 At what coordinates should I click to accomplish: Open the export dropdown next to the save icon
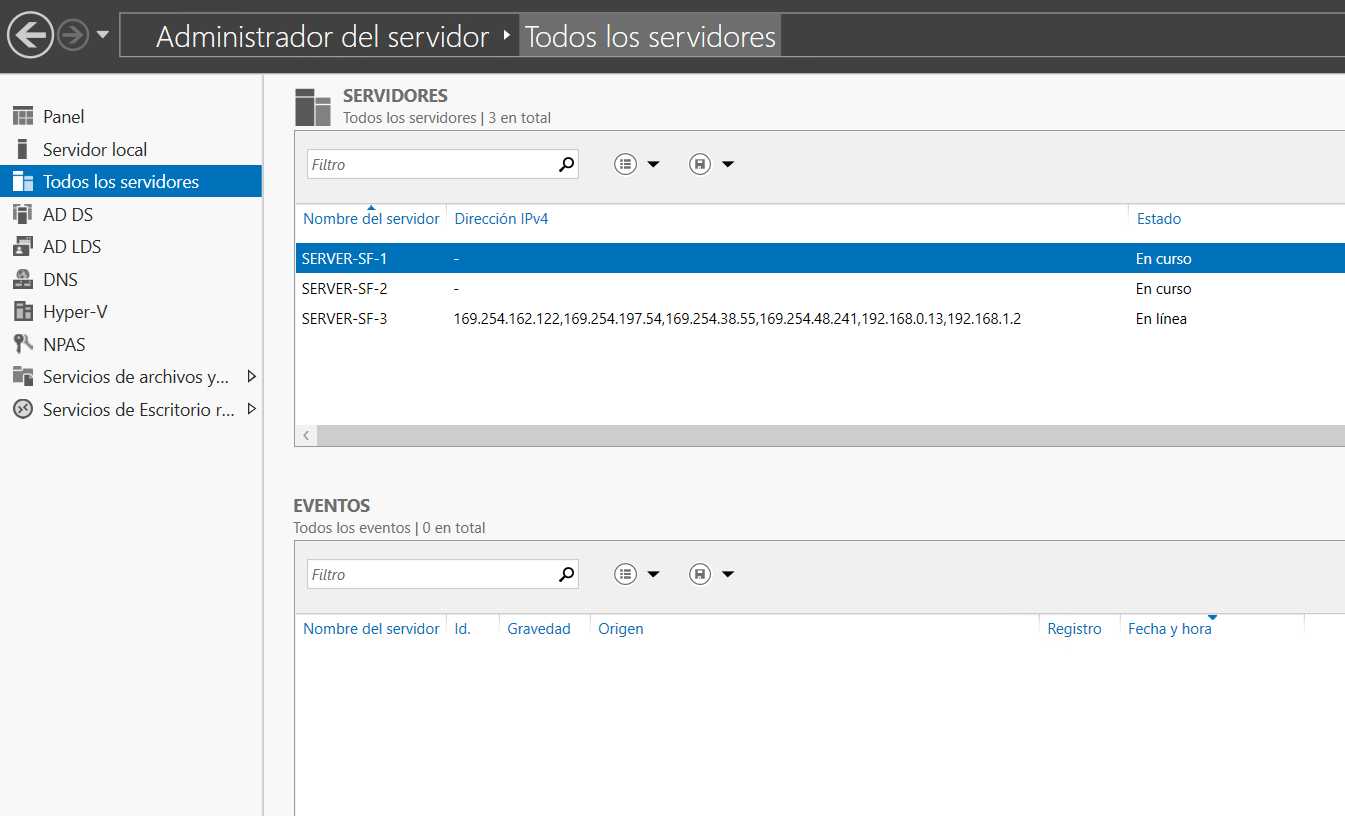tap(725, 163)
